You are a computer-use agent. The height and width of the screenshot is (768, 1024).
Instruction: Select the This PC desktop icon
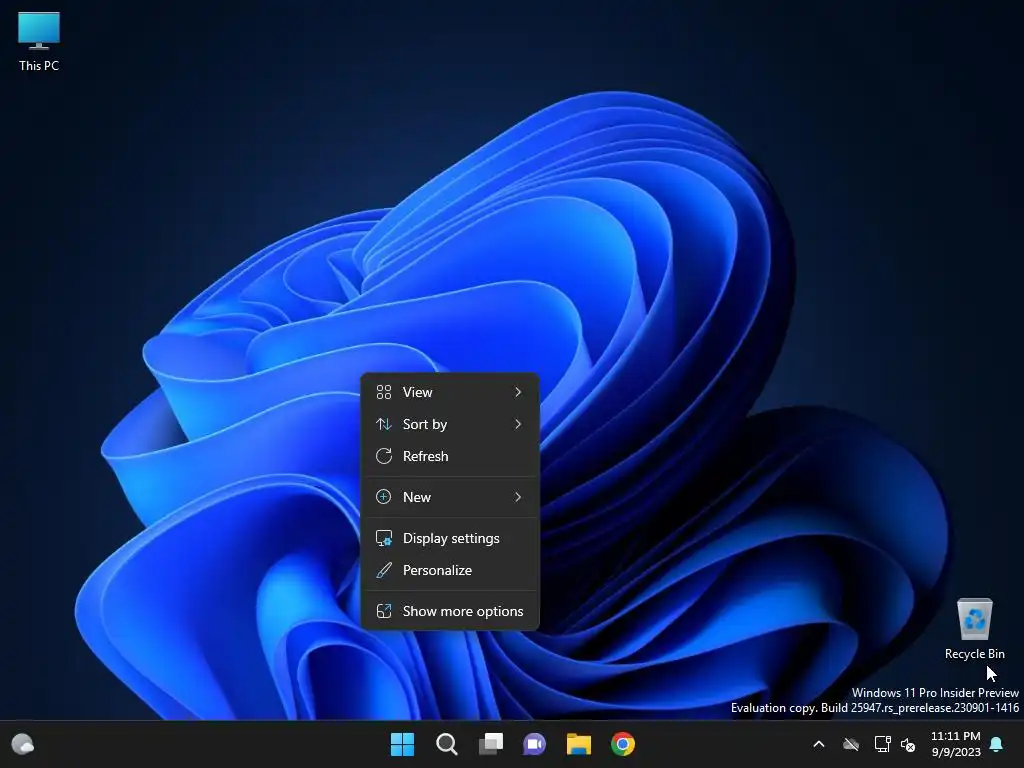pos(39,41)
